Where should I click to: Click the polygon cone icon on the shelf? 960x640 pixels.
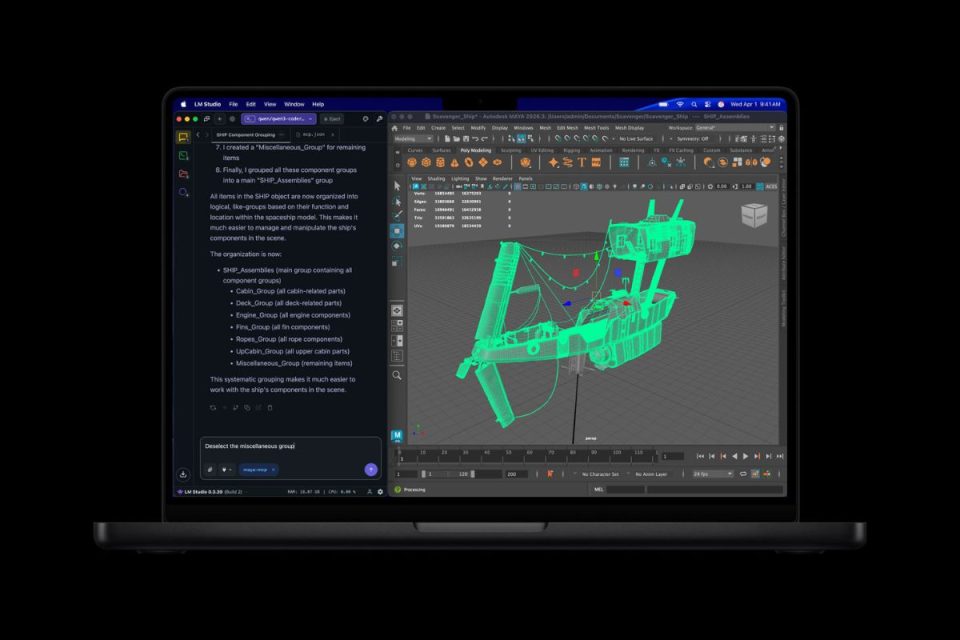(454, 162)
